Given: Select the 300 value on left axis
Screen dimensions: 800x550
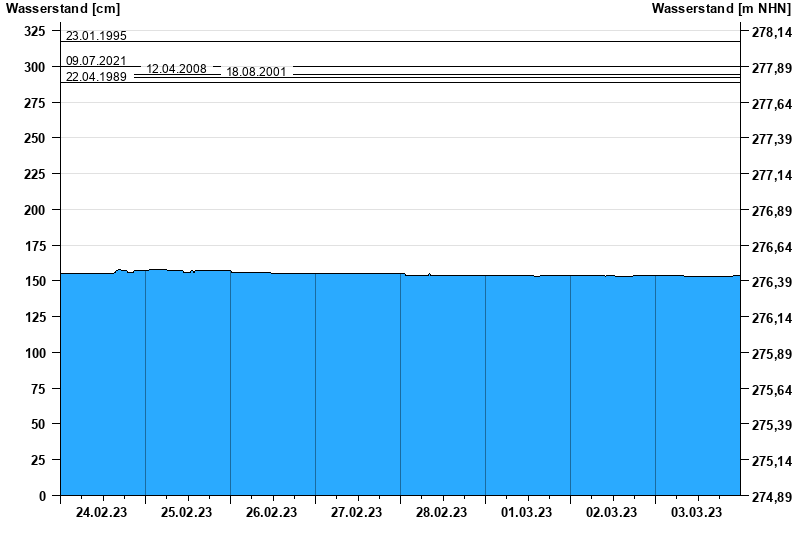Looking at the screenshot, I should coord(35,67).
